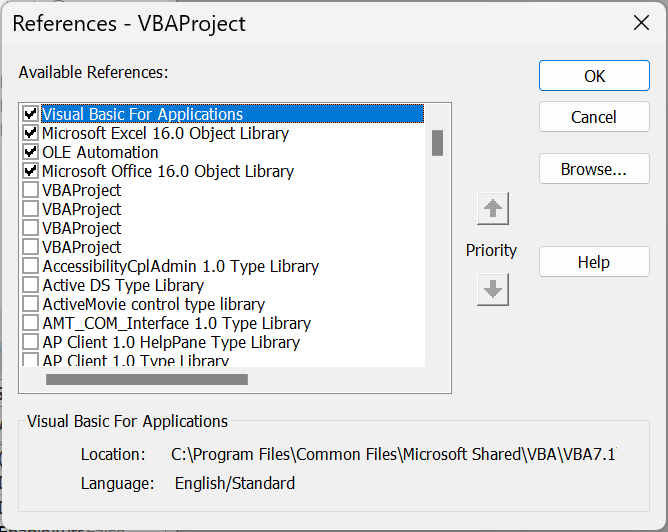Enable Active DS Type Library checkbox

pyautogui.click(x=30, y=285)
